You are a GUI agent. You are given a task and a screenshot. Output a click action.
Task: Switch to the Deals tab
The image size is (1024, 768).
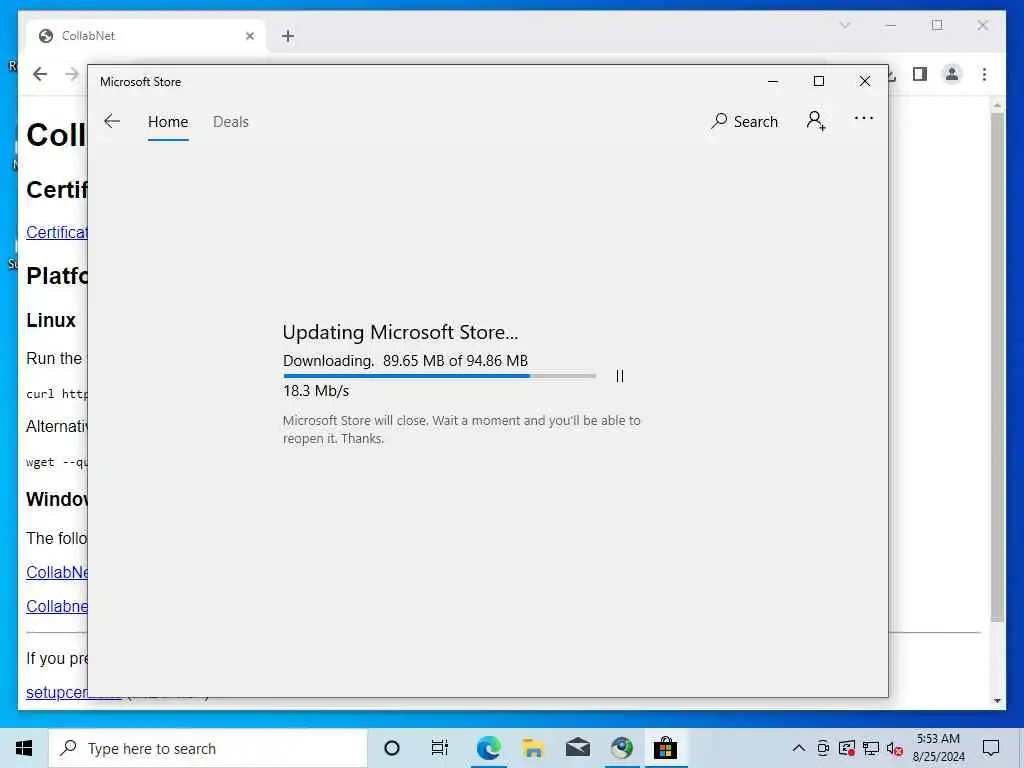[231, 122]
